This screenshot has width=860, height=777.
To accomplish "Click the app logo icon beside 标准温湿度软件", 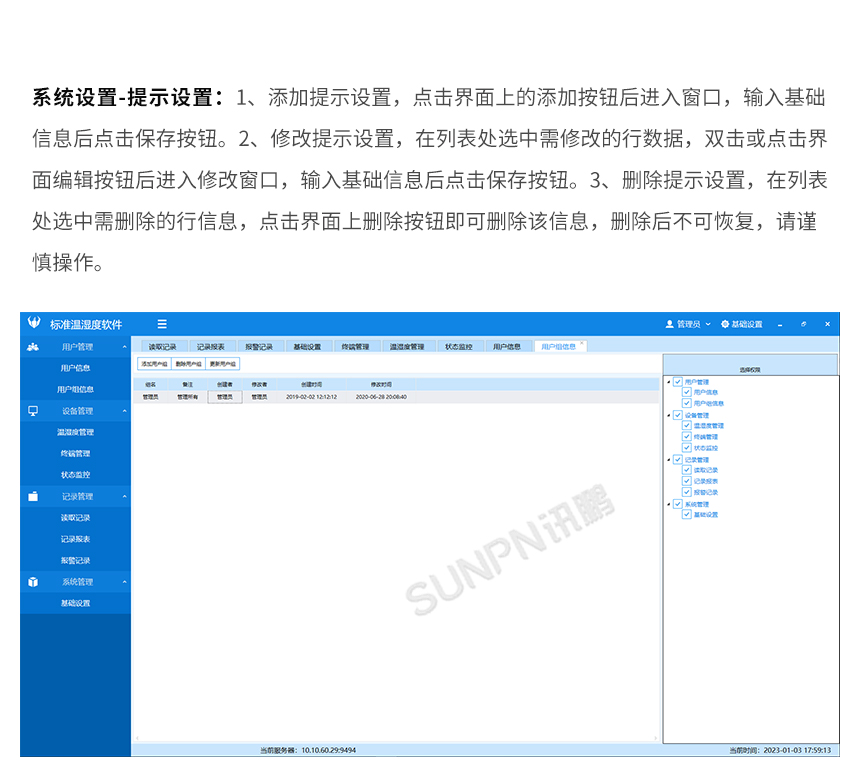I will pyautogui.click(x=33, y=323).
